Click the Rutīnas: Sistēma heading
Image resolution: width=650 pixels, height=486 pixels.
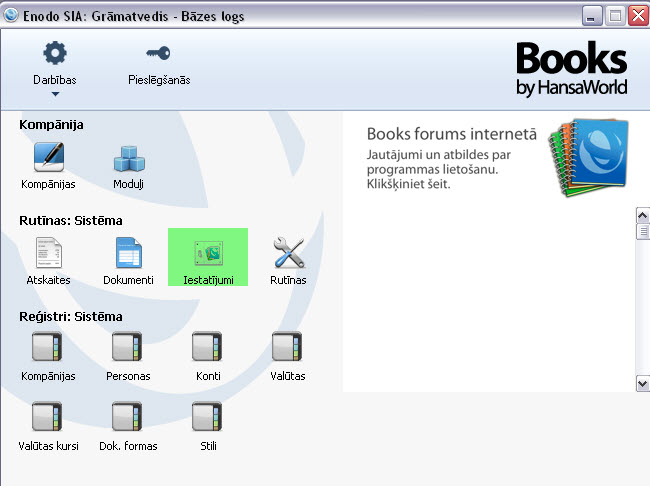pos(71,220)
